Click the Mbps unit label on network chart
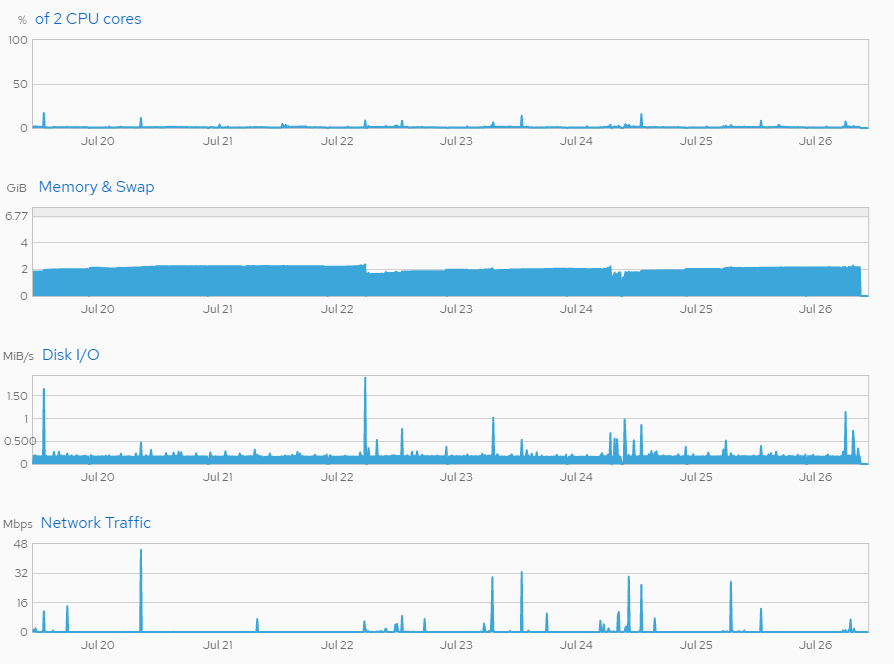 click(x=18, y=523)
